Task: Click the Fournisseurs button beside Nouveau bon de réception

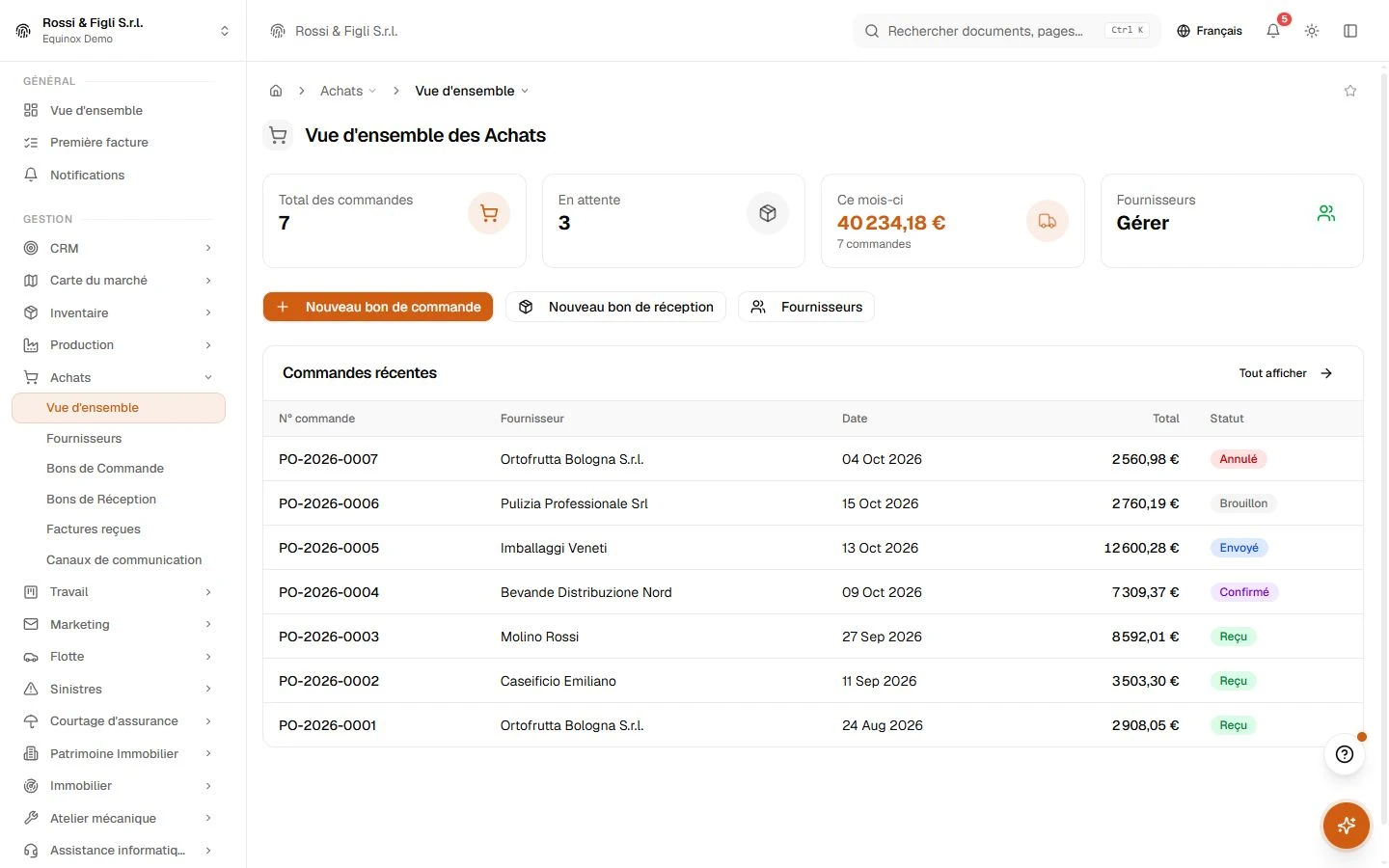Action: [x=806, y=307]
